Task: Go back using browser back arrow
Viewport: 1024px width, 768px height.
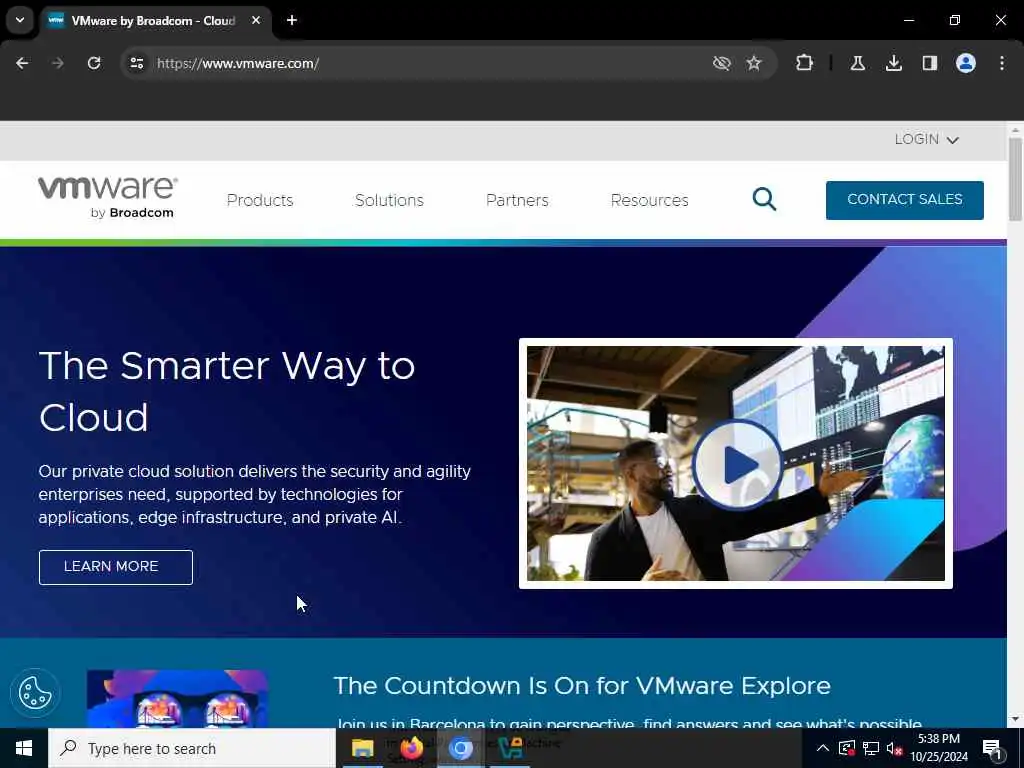Action: tap(22, 63)
